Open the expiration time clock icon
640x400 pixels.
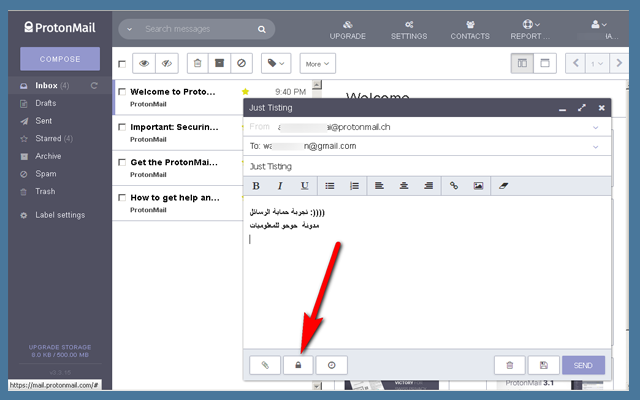[x=331, y=365]
